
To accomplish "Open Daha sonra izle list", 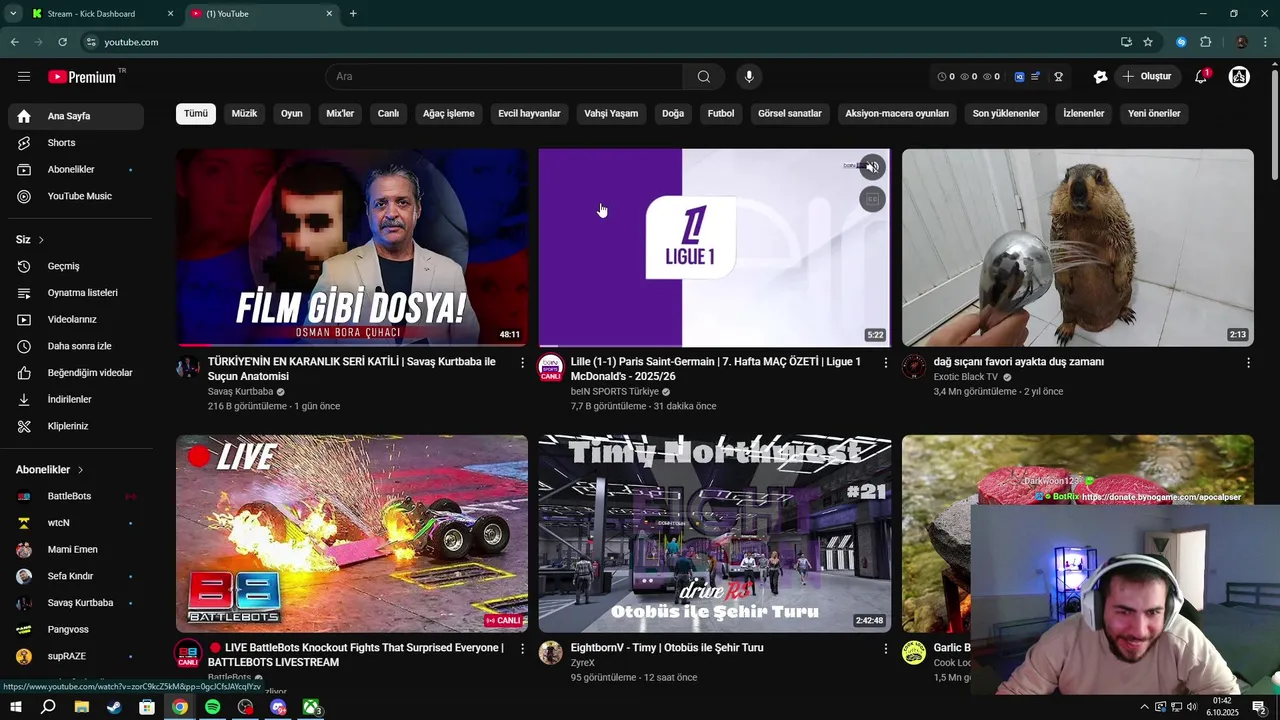I will tap(76, 346).
